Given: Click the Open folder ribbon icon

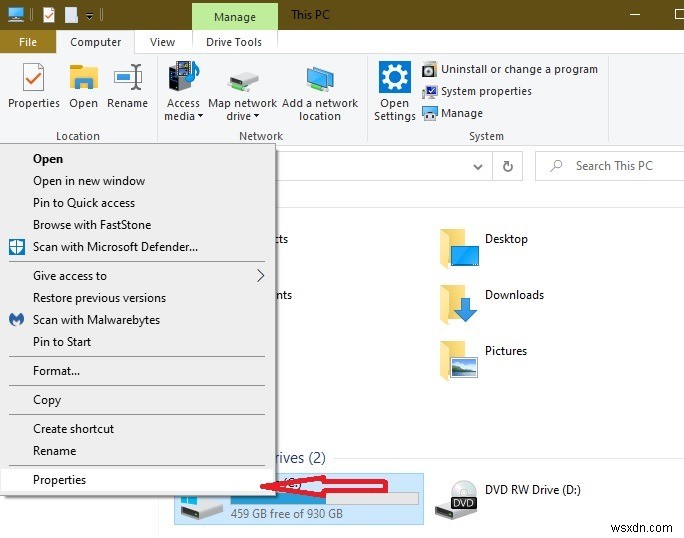Looking at the screenshot, I should tap(83, 77).
